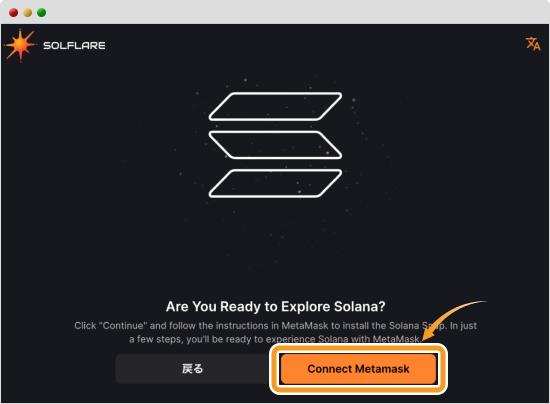Screen dimensions: 550x404
Task: Click the top bar of Solana logo
Action: click(275, 106)
